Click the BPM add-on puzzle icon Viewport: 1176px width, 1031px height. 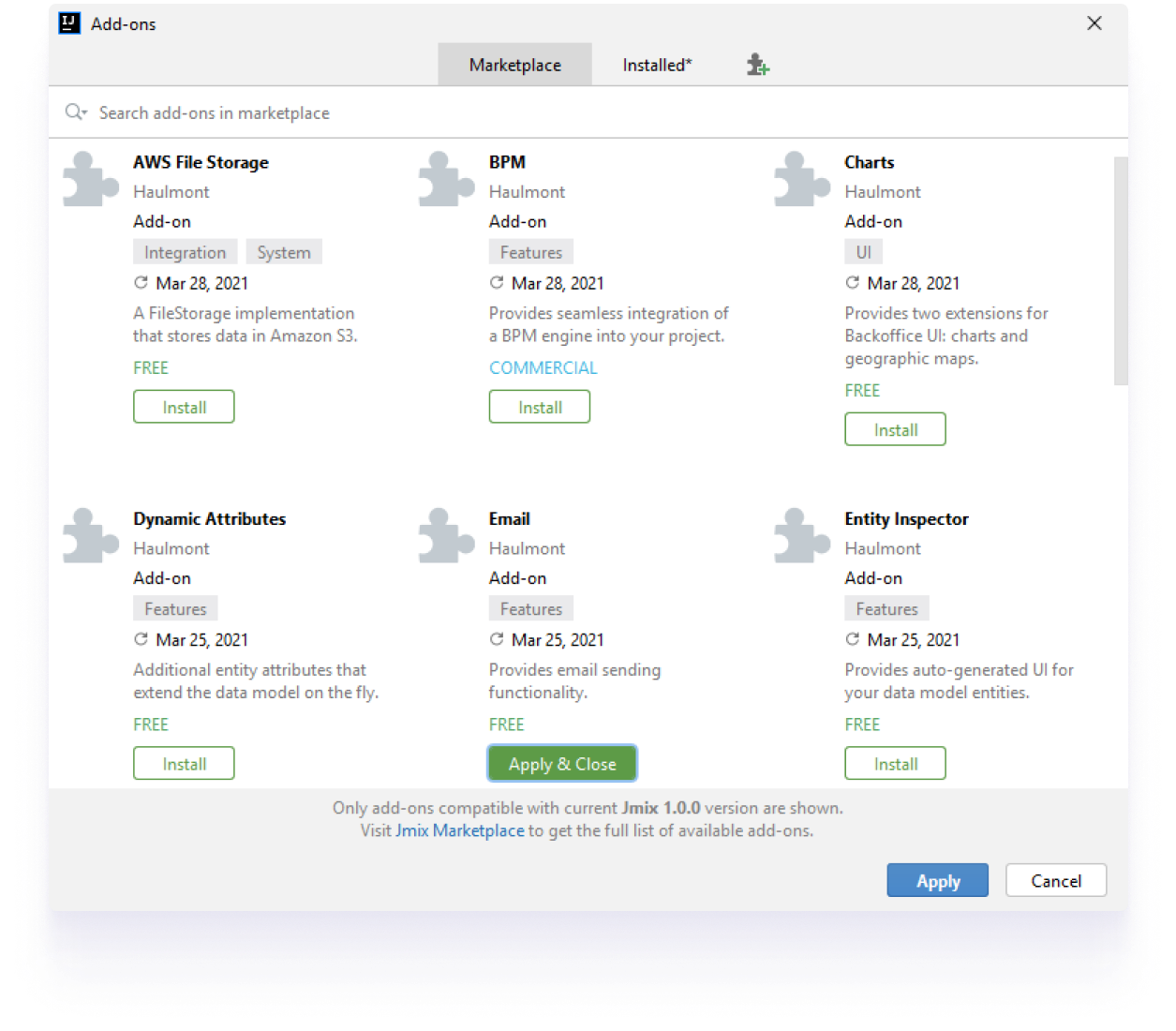click(x=447, y=179)
